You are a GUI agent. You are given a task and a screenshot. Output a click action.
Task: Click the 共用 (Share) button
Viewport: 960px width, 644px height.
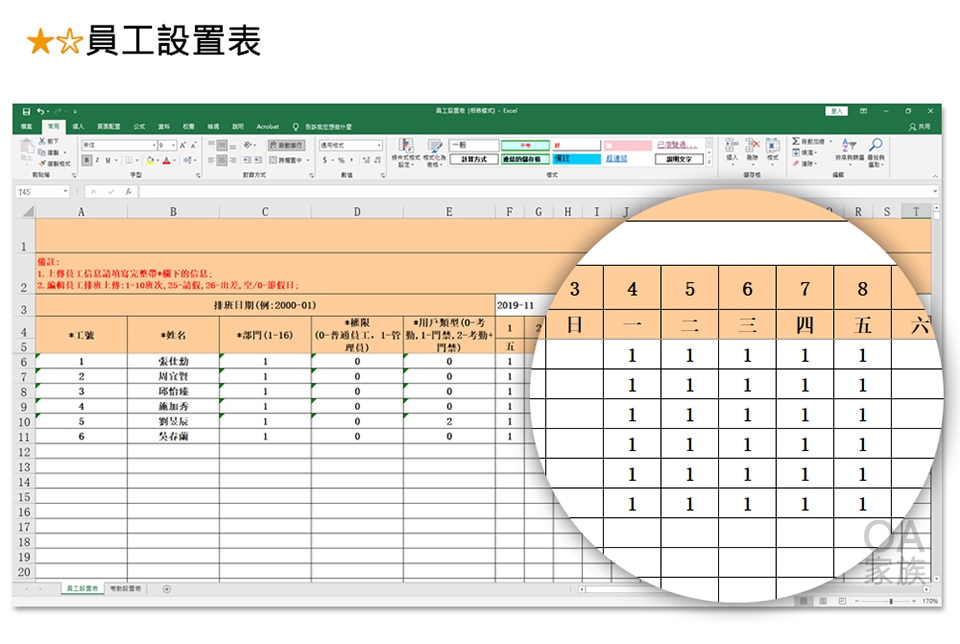[x=920, y=127]
